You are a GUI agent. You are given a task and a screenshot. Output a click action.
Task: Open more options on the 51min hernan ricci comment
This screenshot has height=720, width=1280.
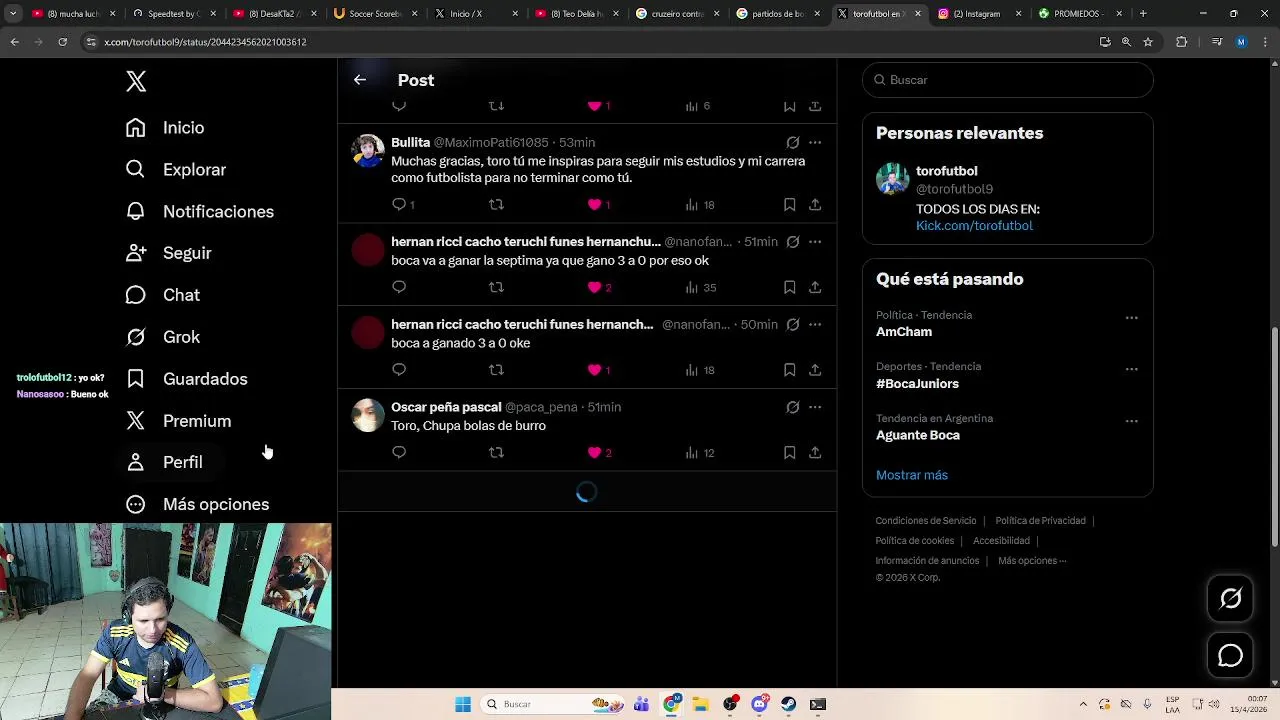(x=815, y=242)
